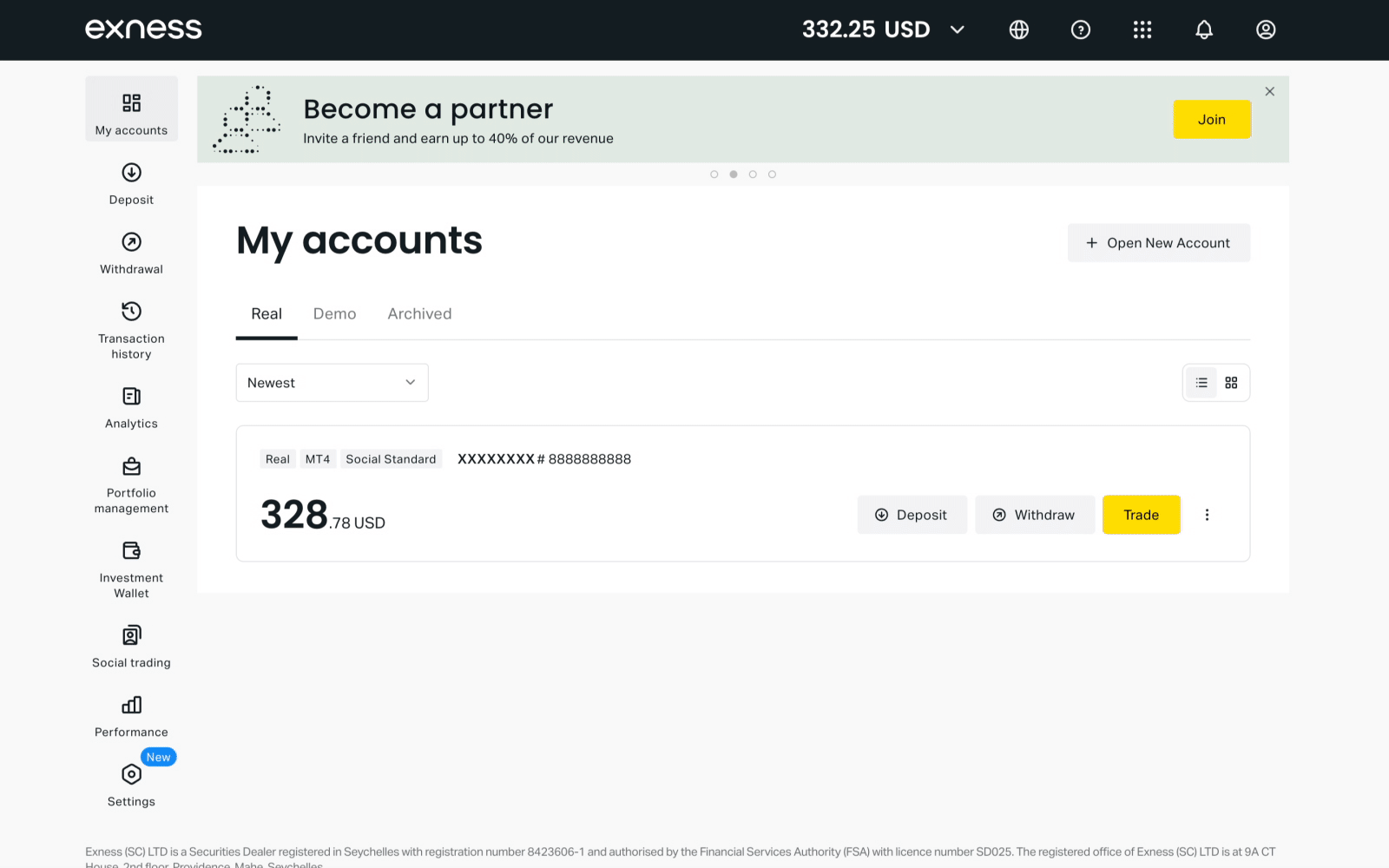Image resolution: width=1389 pixels, height=868 pixels.
Task: Switch to grid view layout
Action: coord(1231,383)
